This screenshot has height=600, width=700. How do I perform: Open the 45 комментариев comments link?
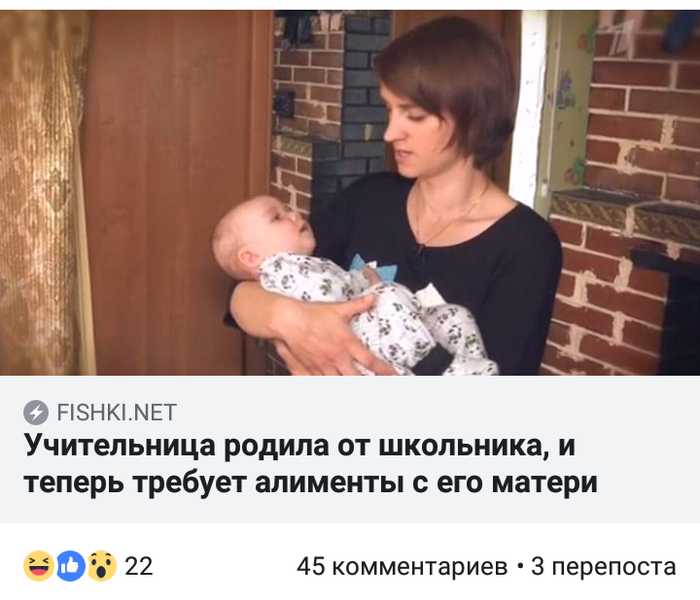tap(402, 567)
